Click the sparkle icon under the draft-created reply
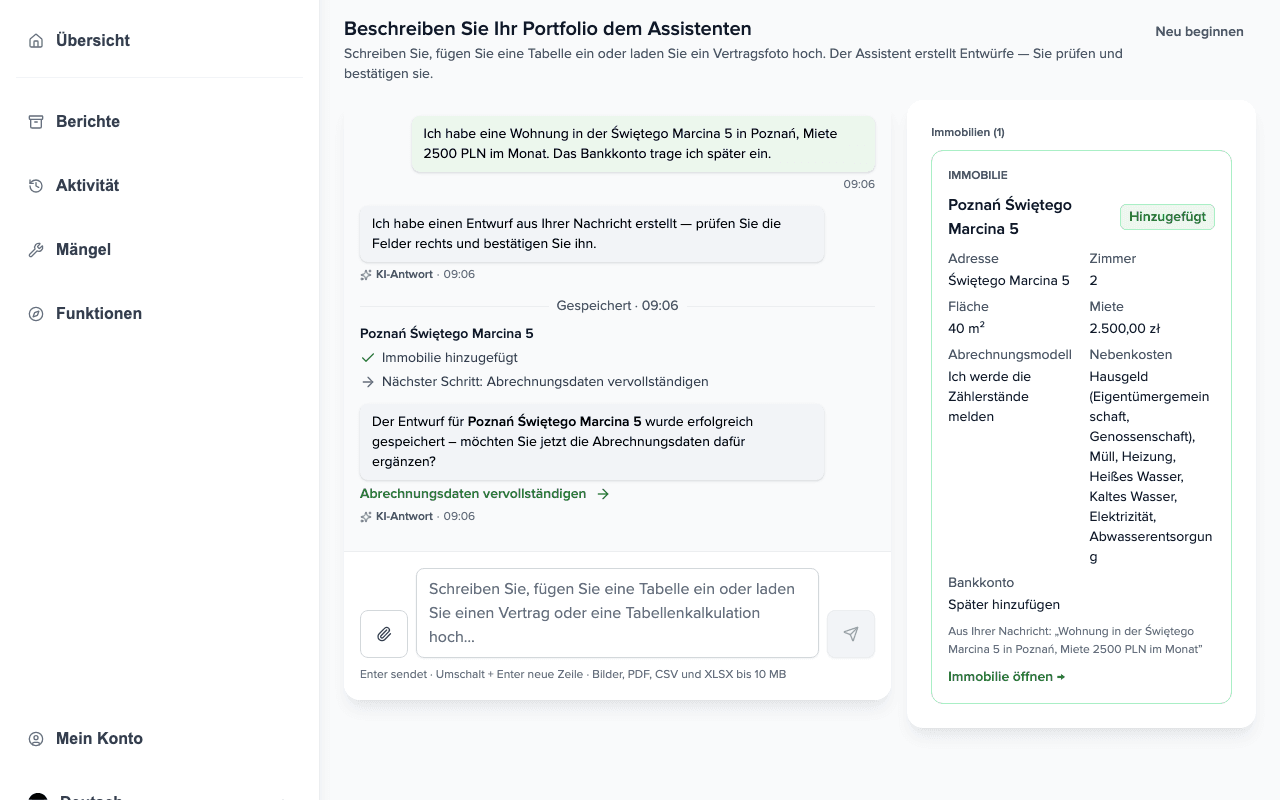This screenshot has height=800, width=1280. pyautogui.click(x=366, y=275)
